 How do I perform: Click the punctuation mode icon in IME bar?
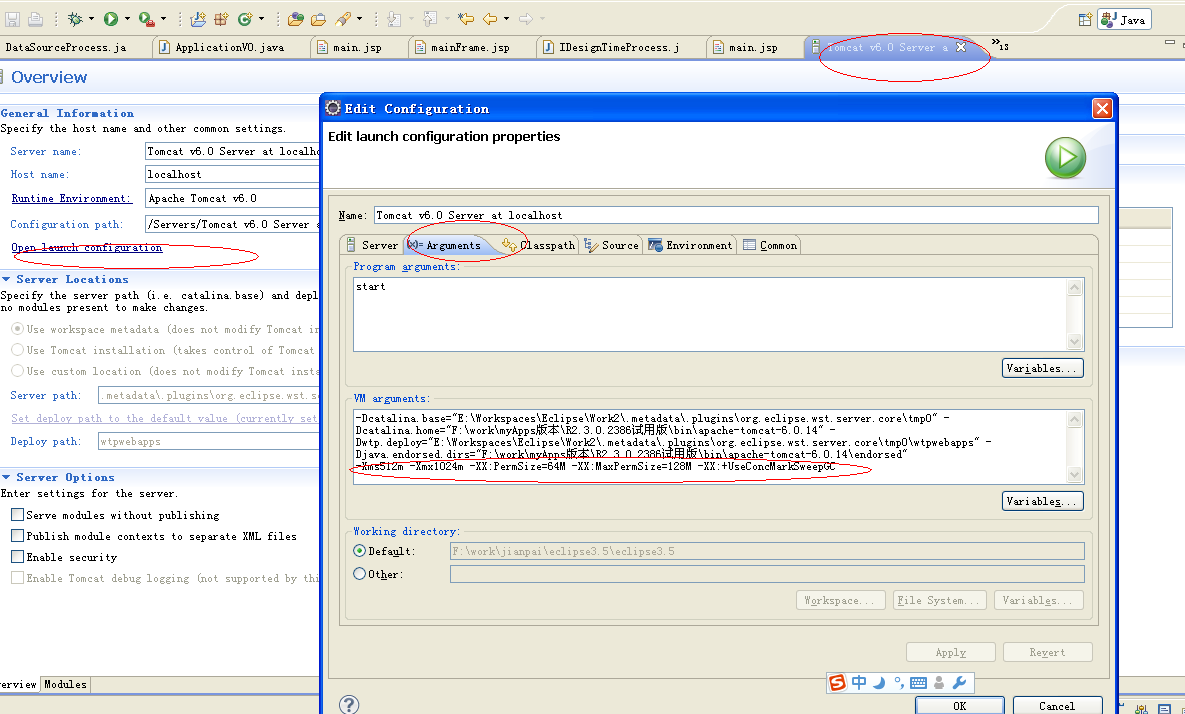(899, 683)
